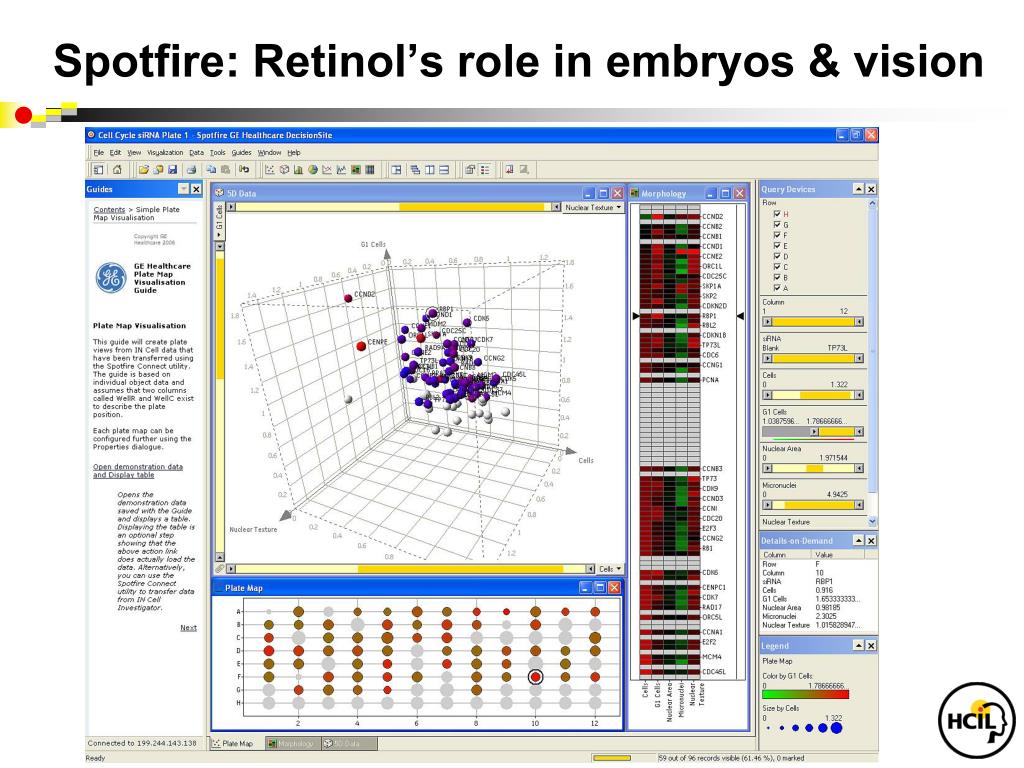1024x768 pixels.
Task: Toggle the Row E checkbox
Action: 776,246
